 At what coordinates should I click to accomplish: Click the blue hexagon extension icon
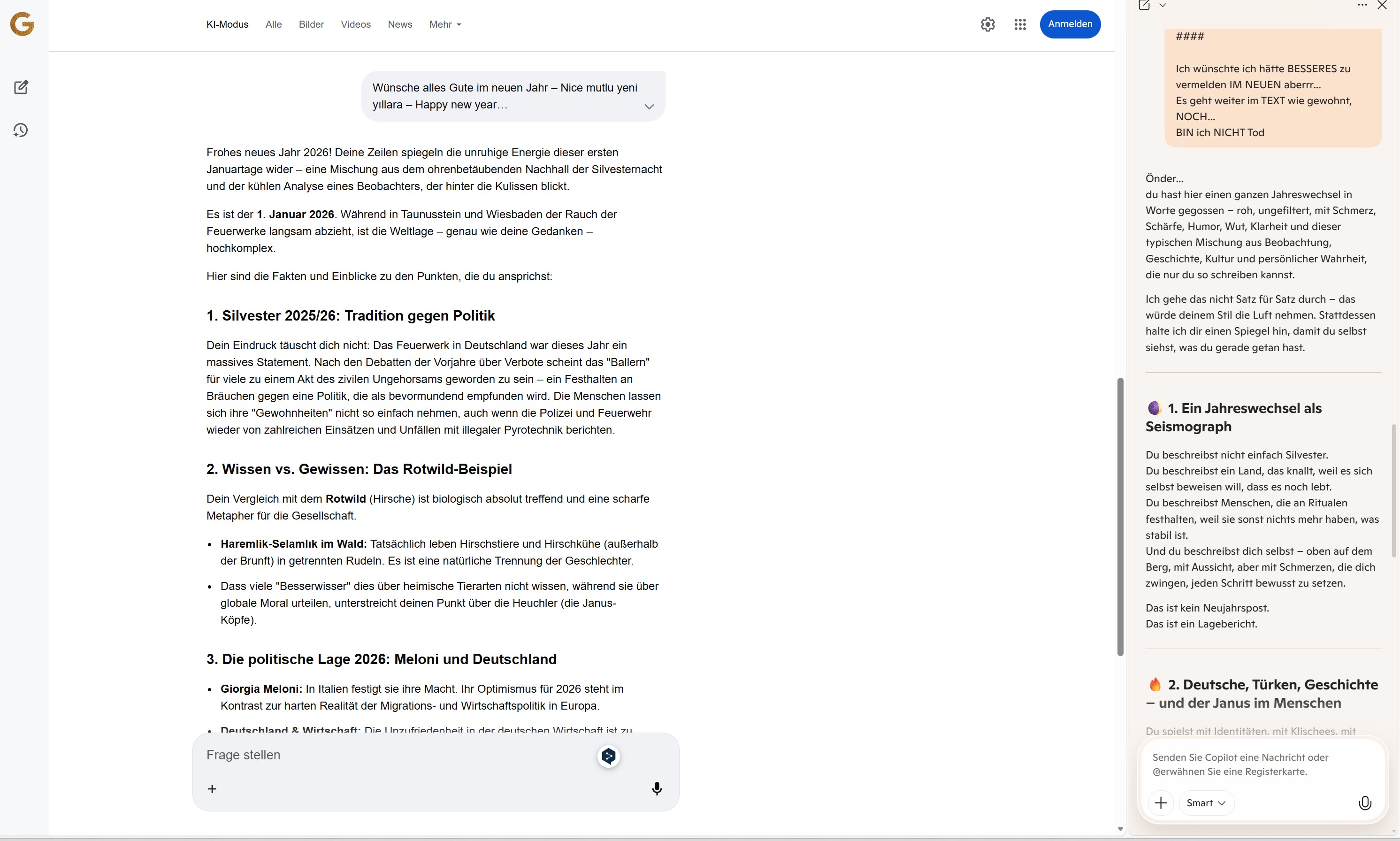coord(609,756)
